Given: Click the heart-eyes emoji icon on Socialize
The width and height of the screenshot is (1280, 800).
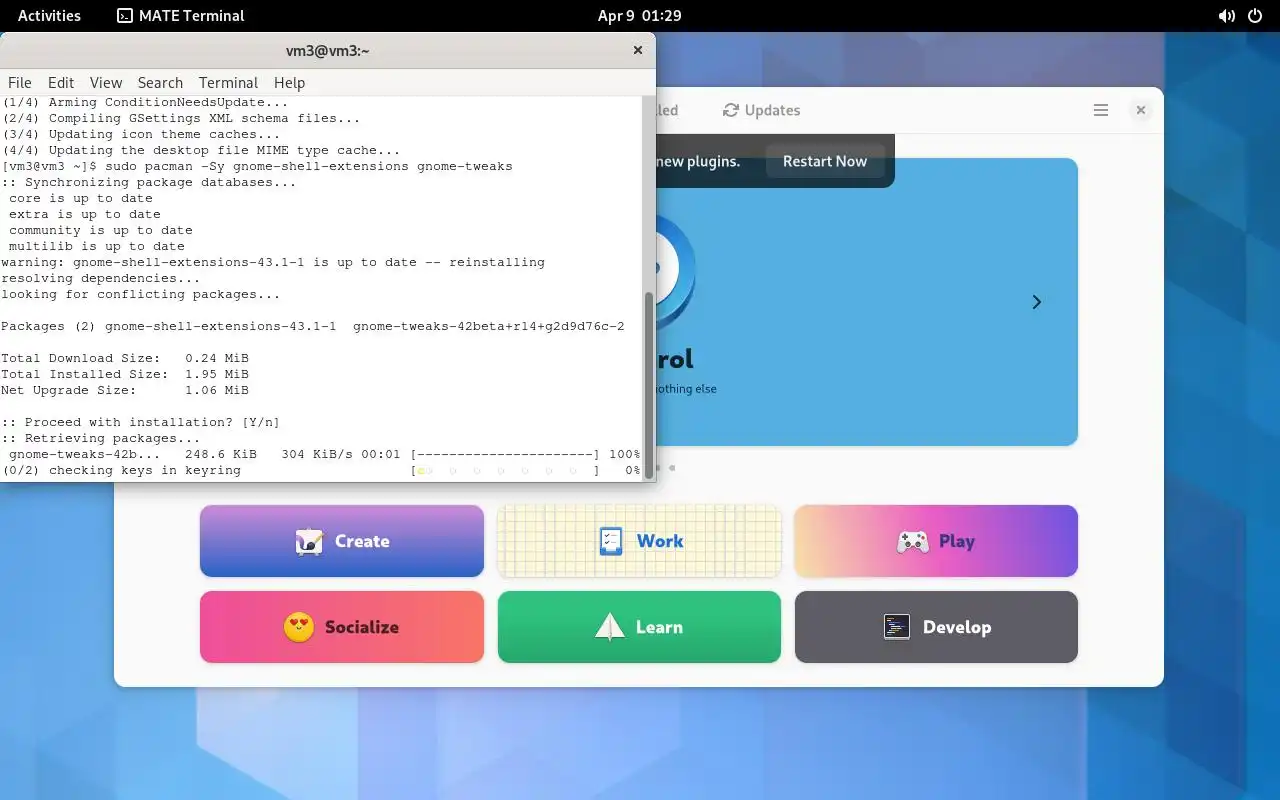Looking at the screenshot, I should (299, 627).
